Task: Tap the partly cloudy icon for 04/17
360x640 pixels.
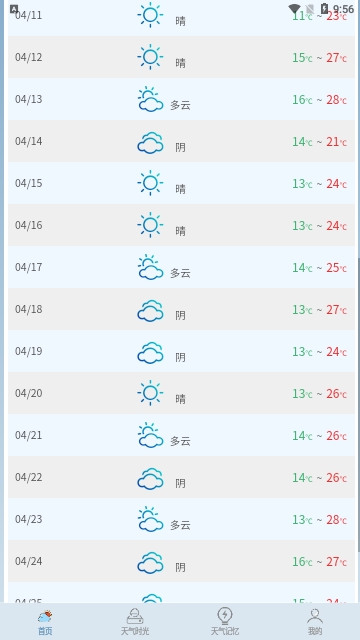Action: (150, 267)
